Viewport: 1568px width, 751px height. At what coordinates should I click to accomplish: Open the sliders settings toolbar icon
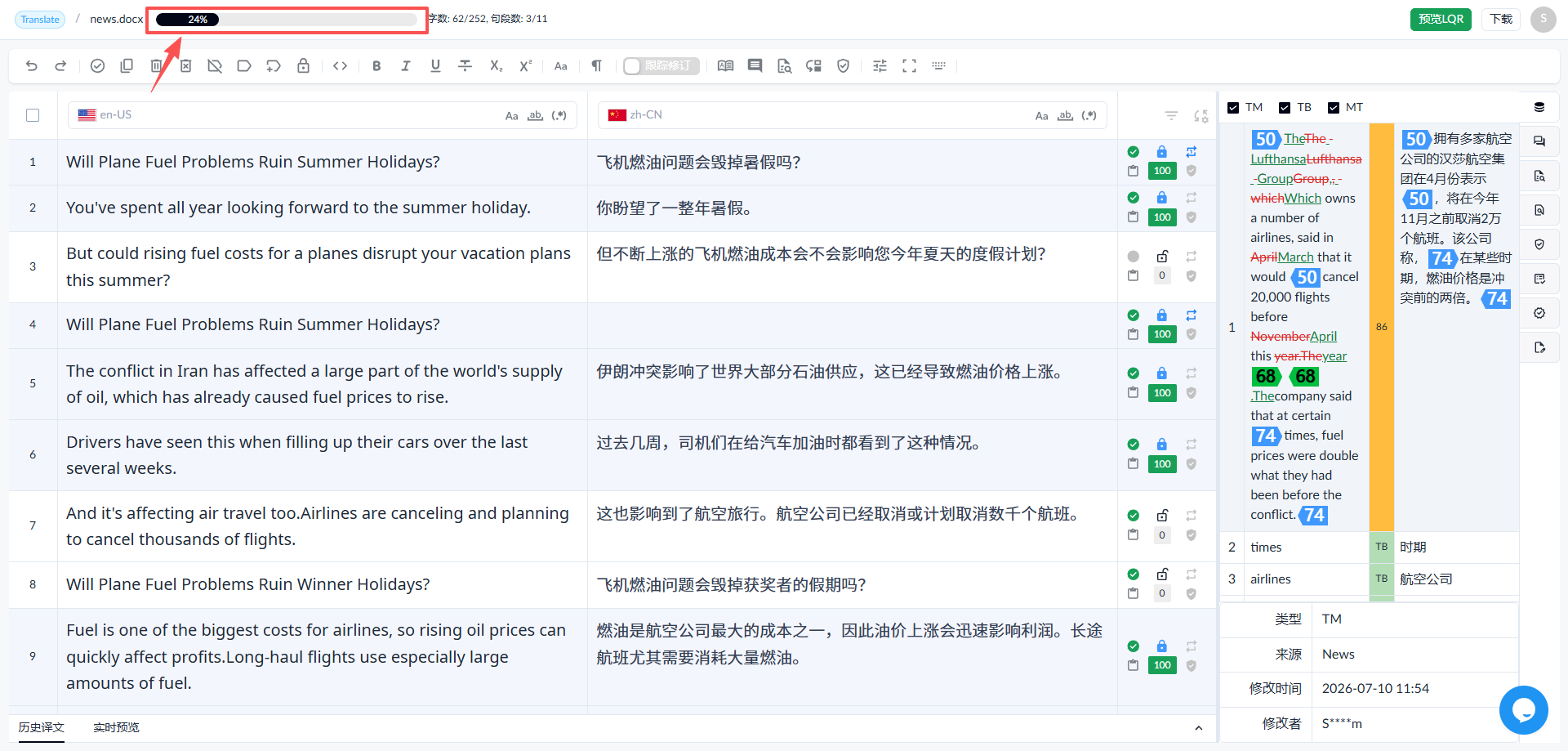coord(880,66)
